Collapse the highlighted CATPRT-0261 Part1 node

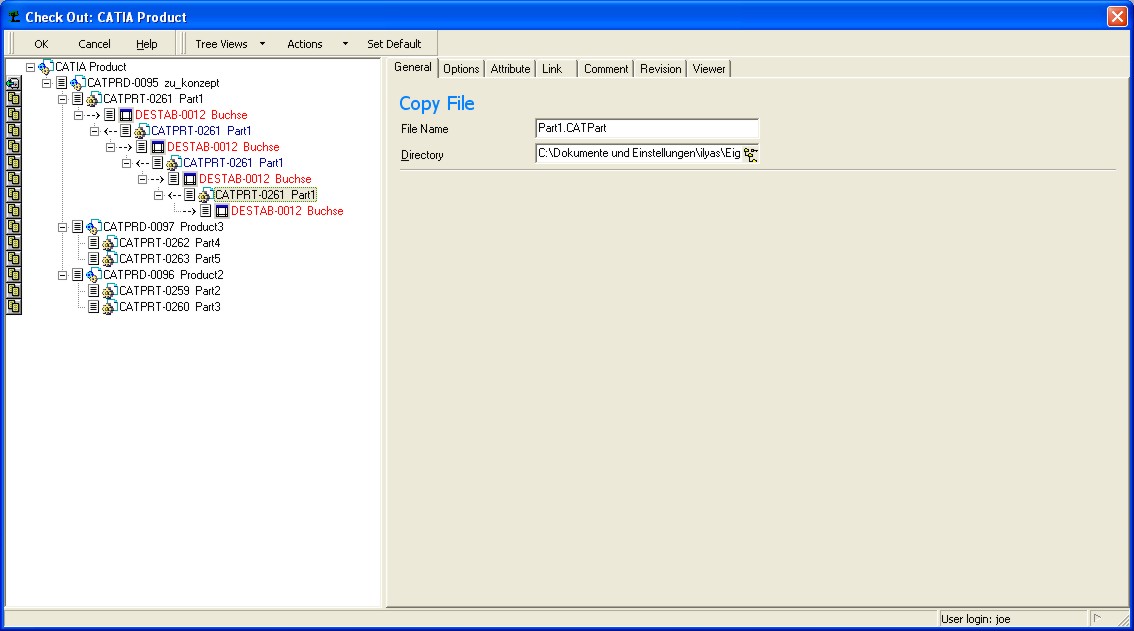[x=158, y=195]
